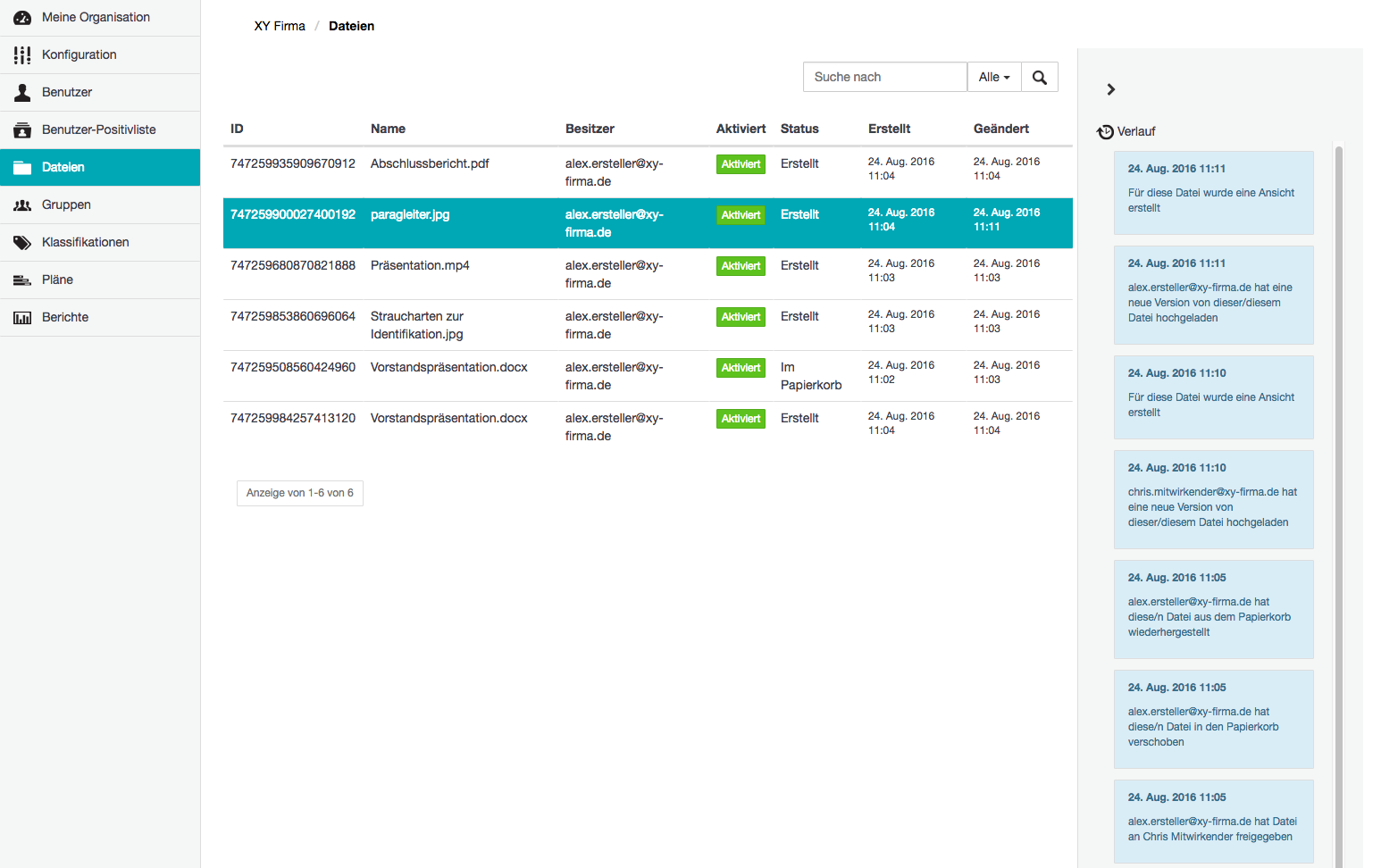Screen dimensions: 1381x868
Task: Click the Benutzer-Positivliste icon
Action: click(22, 130)
